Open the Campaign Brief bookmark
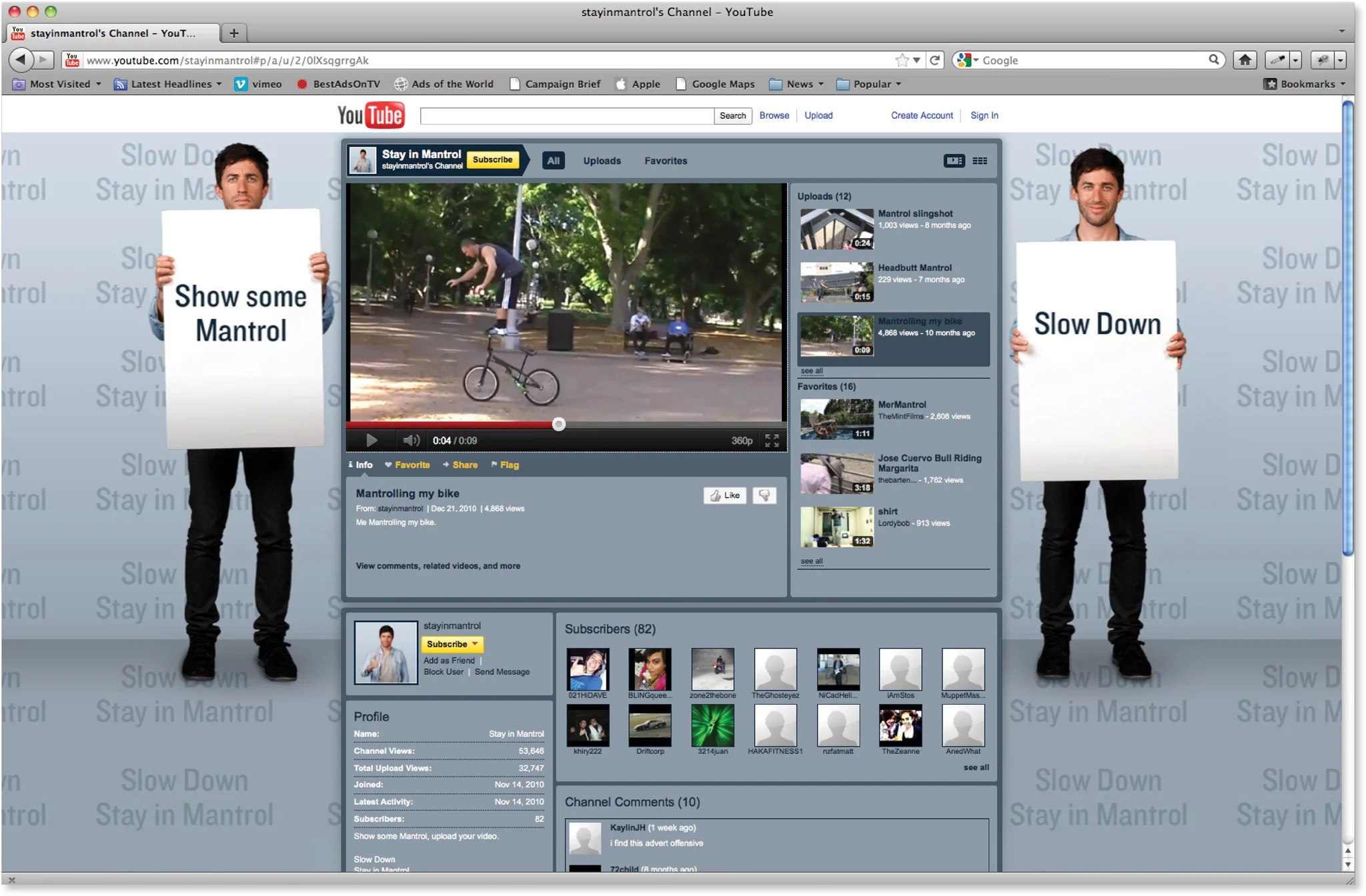 tap(555, 84)
